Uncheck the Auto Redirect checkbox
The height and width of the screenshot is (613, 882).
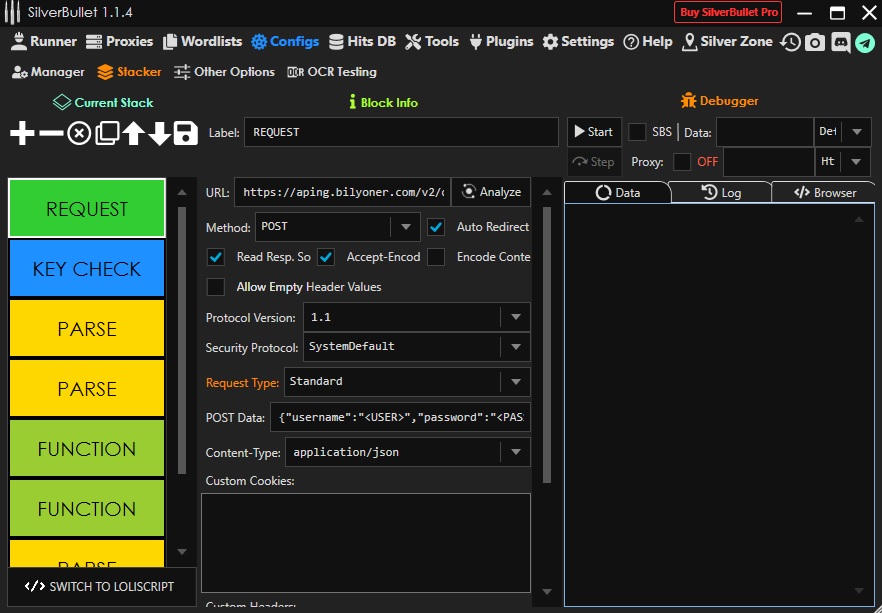click(x=436, y=227)
